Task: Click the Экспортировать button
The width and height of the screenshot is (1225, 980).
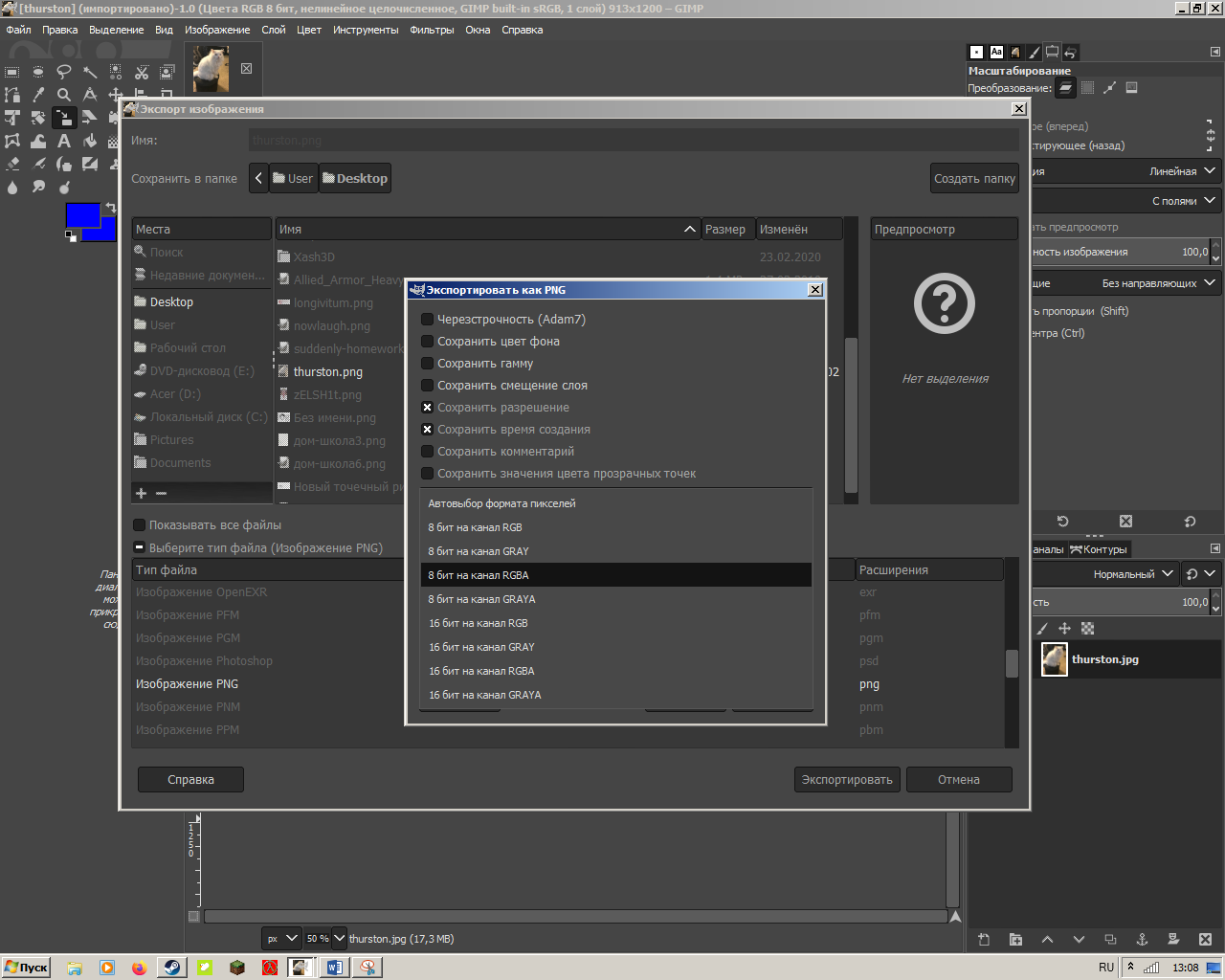Action: coord(847,780)
